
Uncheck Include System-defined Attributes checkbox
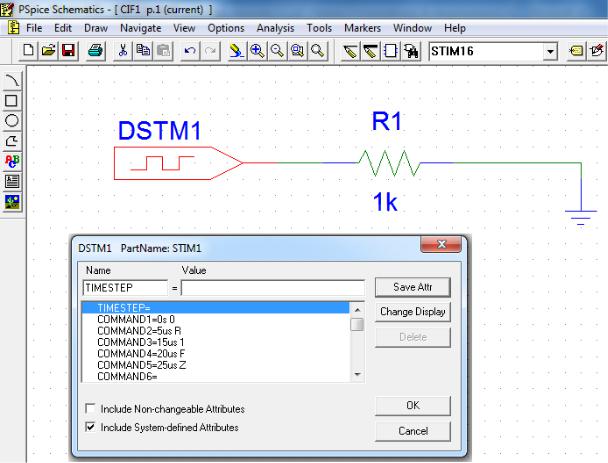click(90, 427)
